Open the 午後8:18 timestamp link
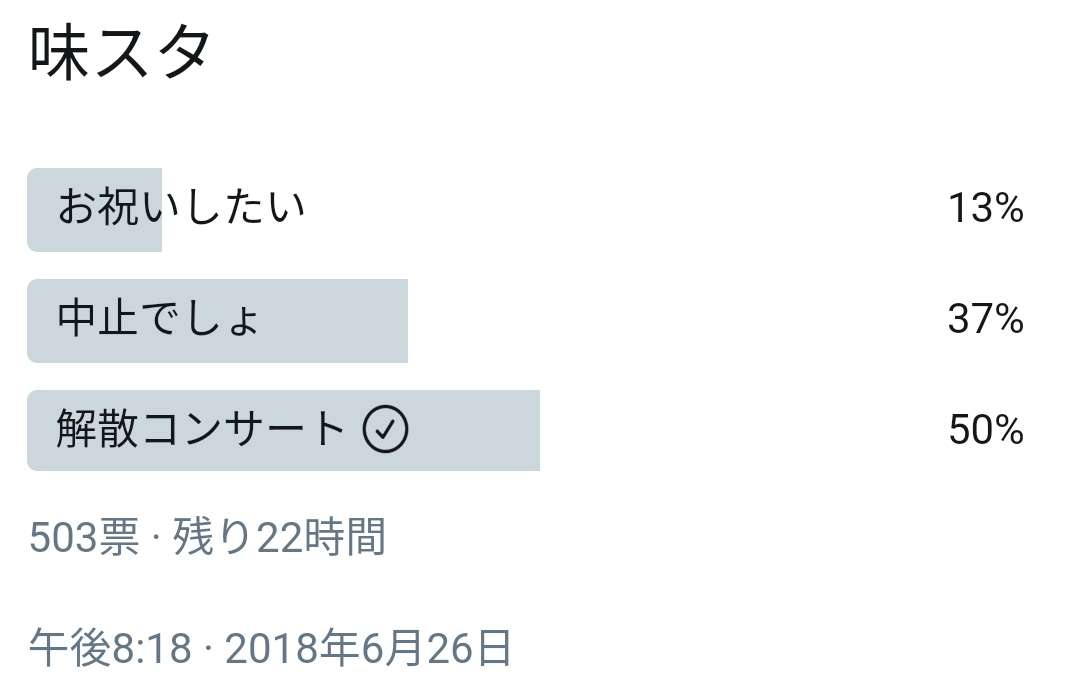 (x=110, y=648)
